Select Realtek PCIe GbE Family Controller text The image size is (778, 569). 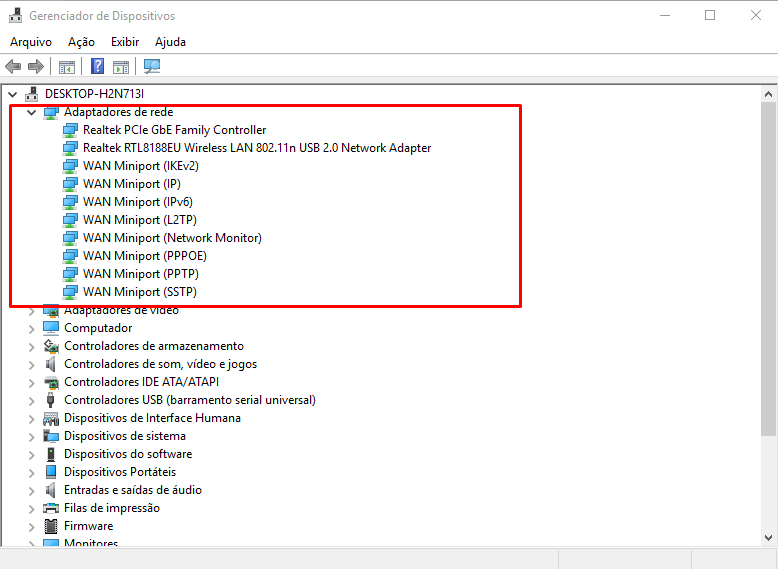tap(175, 130)
